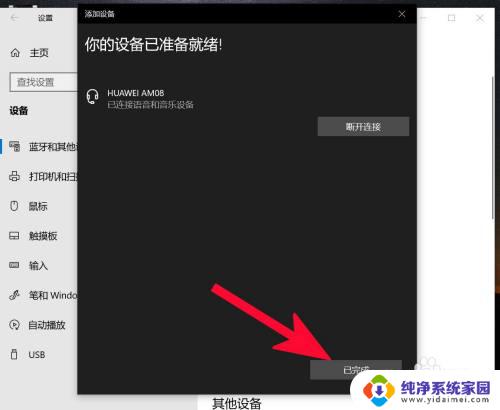Click the touchpad icon in sidebar

[x=14, y=236]
